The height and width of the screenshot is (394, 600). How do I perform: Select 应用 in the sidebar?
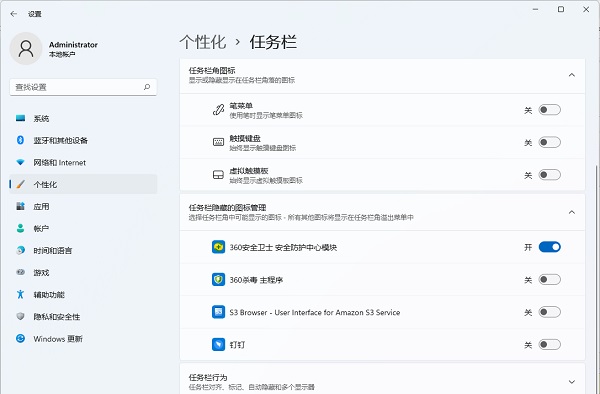point(83,206)
